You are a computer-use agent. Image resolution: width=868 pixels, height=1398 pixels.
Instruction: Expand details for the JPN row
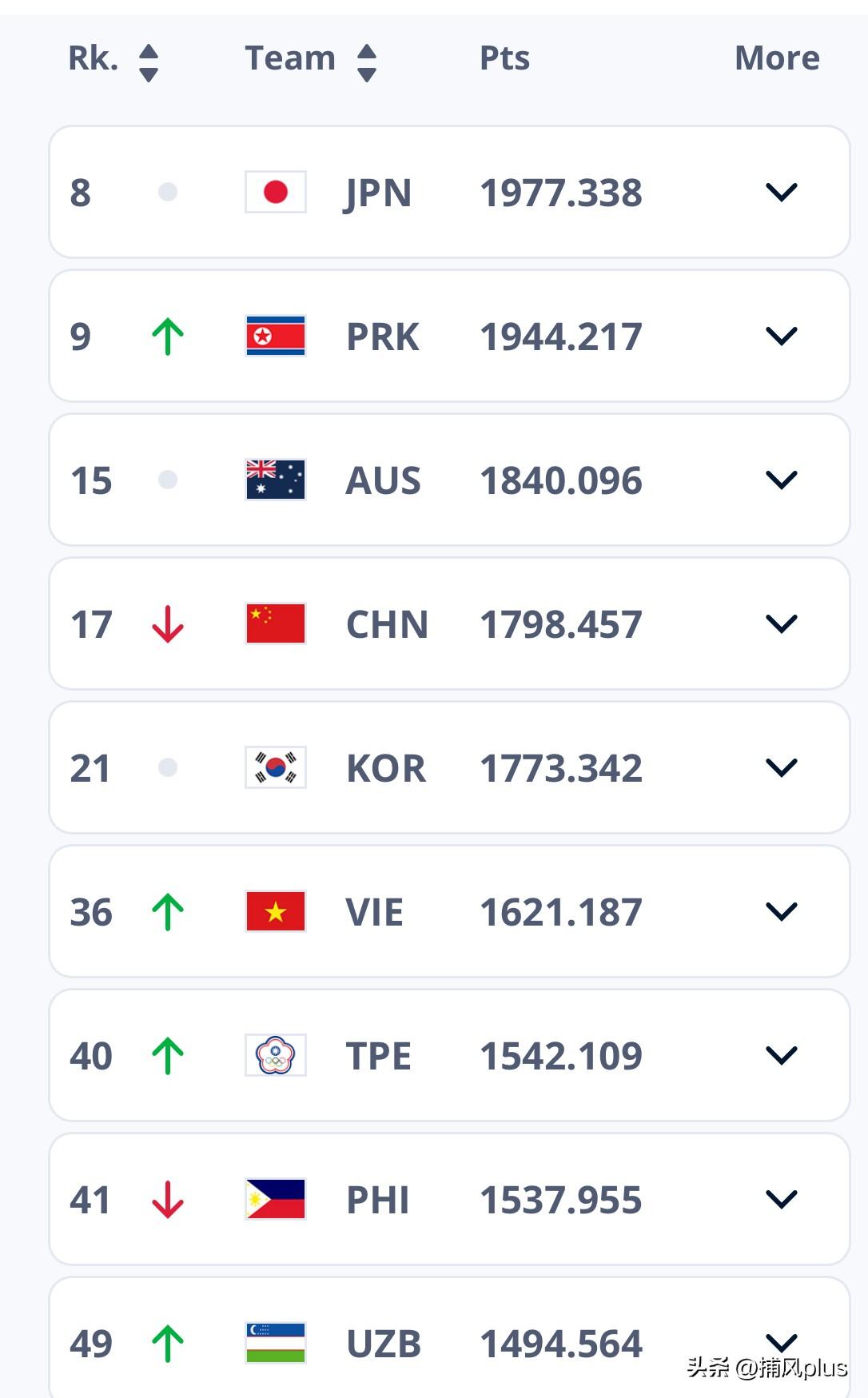(x=781, y=192)
